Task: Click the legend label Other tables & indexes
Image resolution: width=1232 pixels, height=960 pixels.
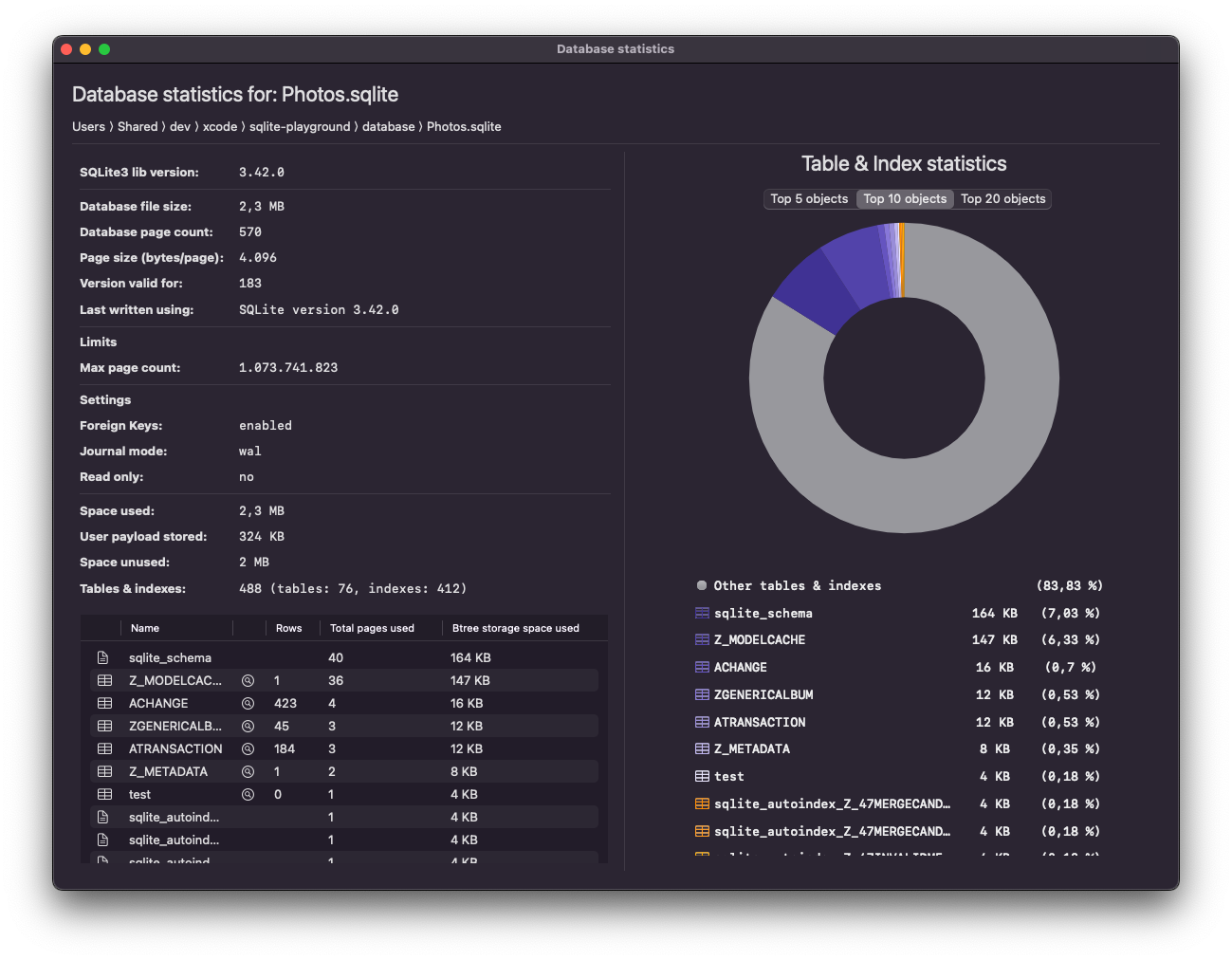Action: (x=798, y=585)
